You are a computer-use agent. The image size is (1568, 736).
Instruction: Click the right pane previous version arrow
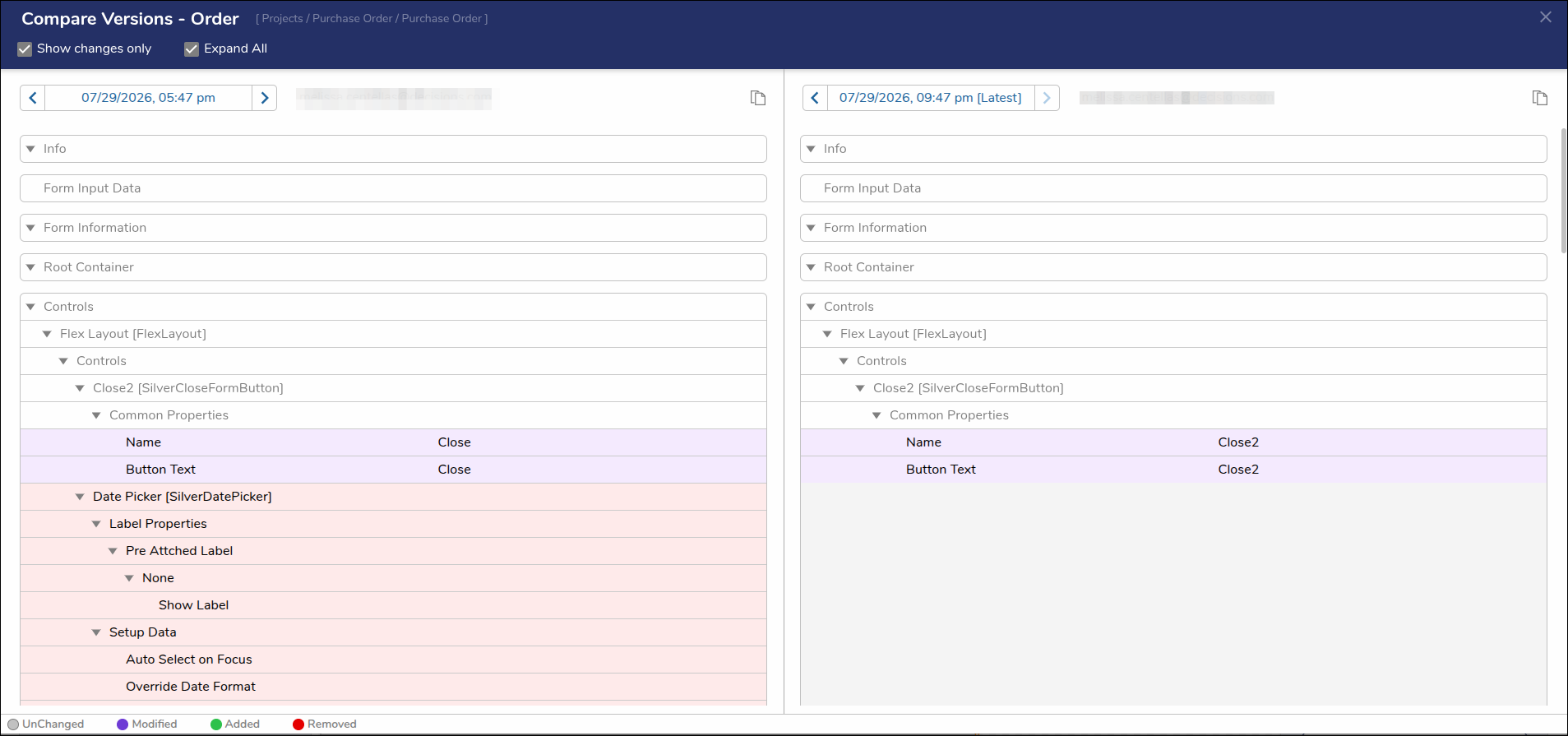[x=815, y=98]
